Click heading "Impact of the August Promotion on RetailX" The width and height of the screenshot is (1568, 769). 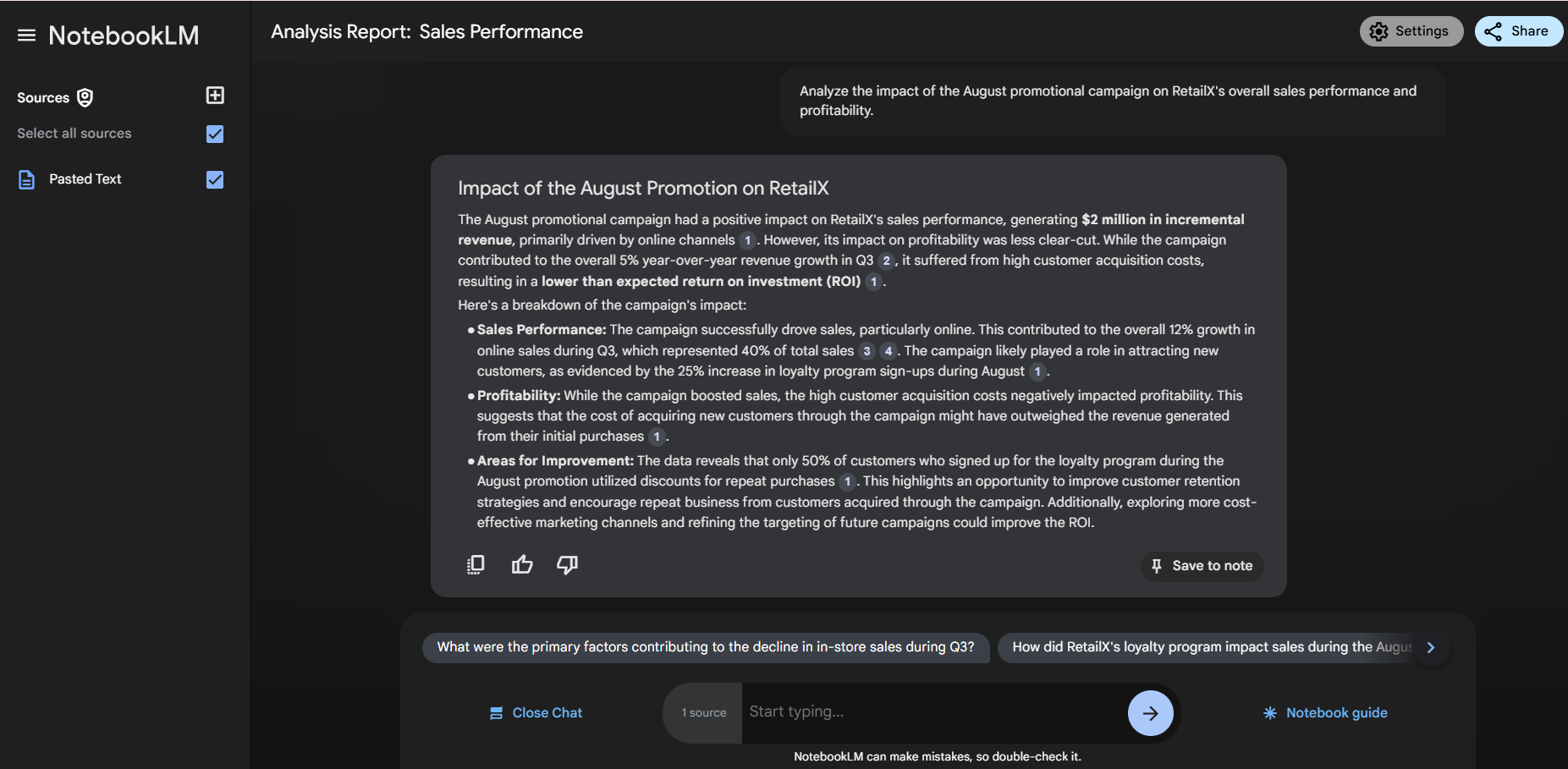[x=643, y=189]
